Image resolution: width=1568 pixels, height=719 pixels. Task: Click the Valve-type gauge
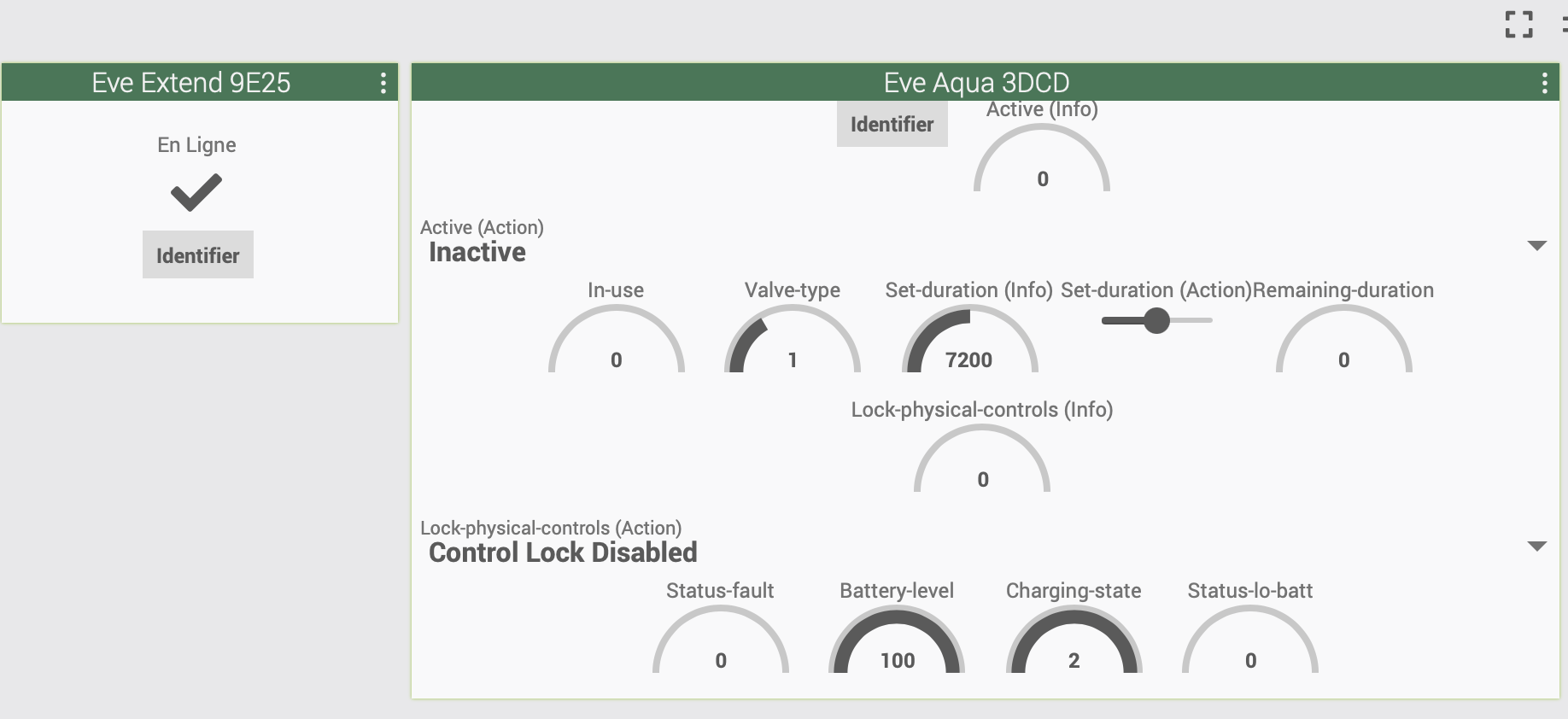[x=793, y=339]
